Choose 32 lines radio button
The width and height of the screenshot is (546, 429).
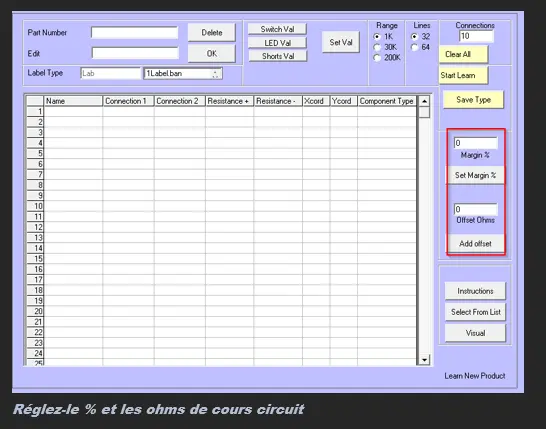pyautogui.click(x=414, y=37)
